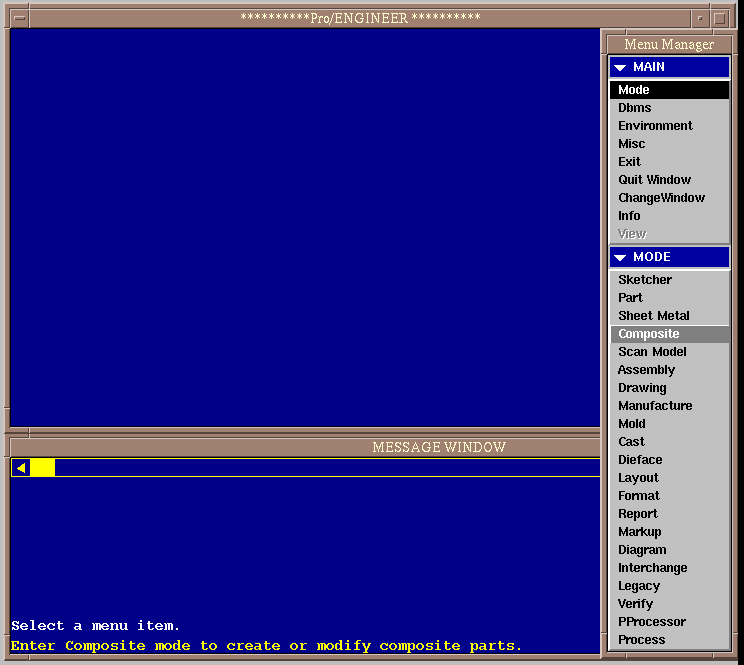Open the Info menu item

[670, 216]
